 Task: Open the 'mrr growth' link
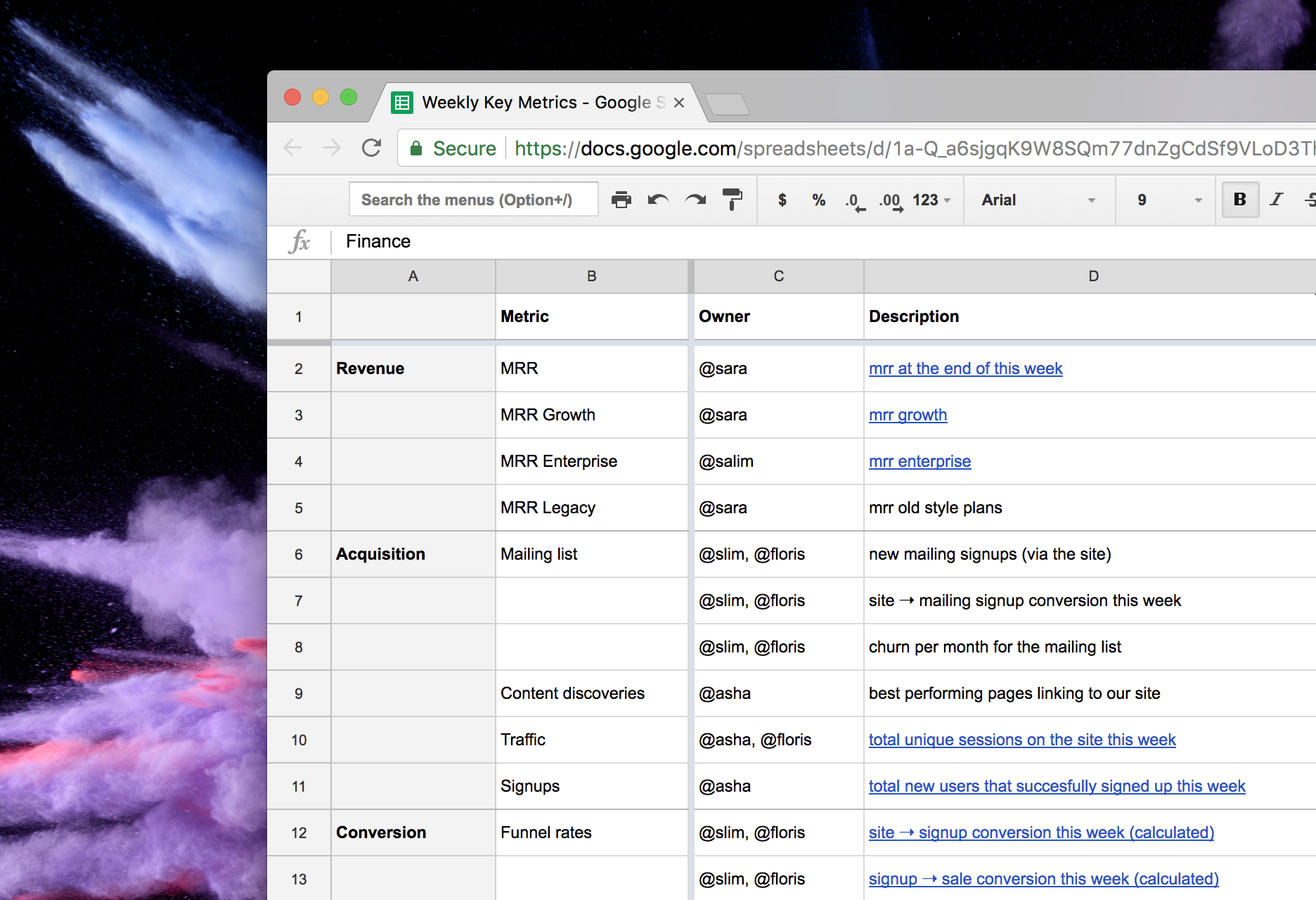click(x=908, y=415)
